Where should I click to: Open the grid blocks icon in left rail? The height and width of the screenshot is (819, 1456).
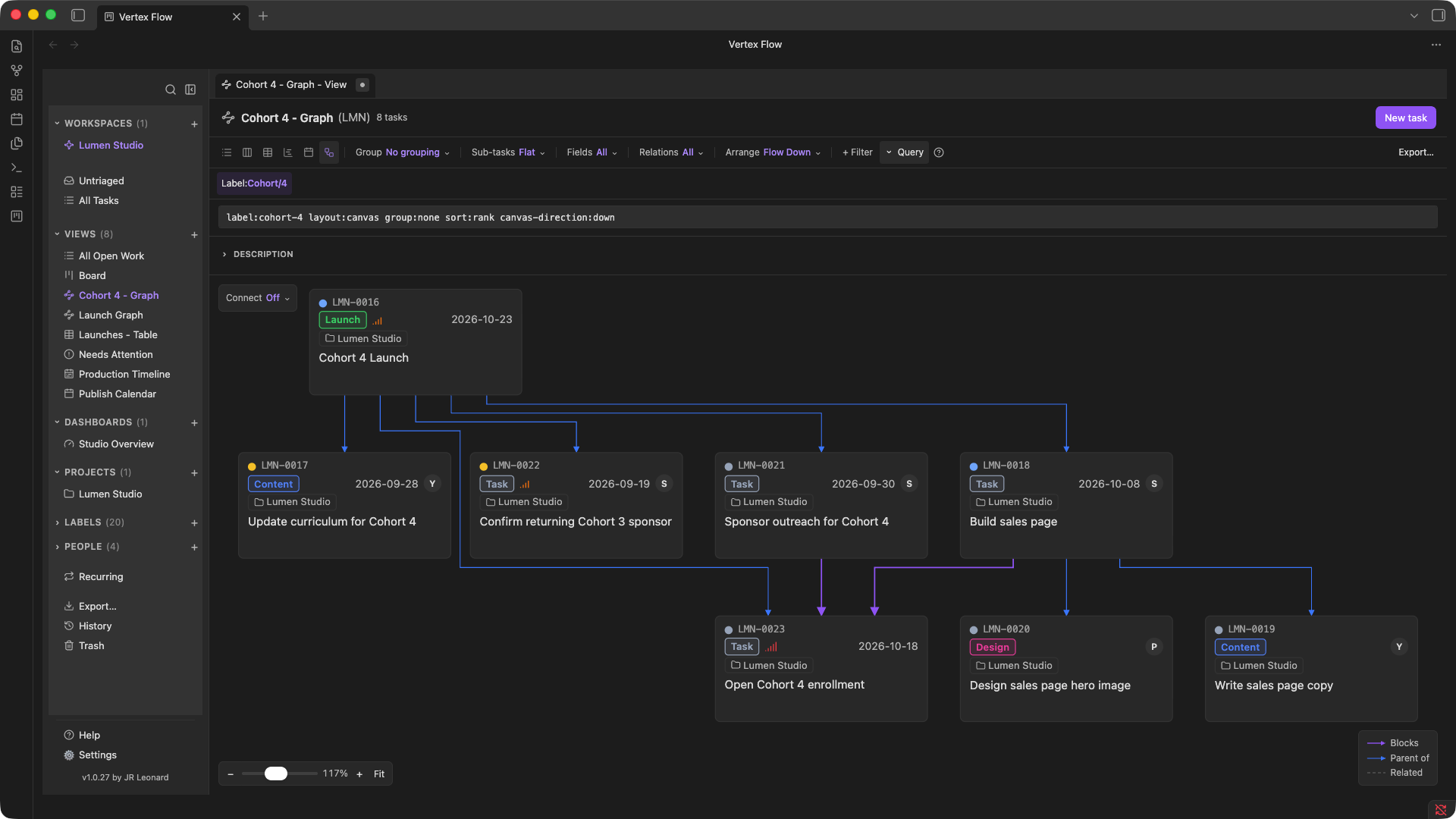(x=17, y=95)
